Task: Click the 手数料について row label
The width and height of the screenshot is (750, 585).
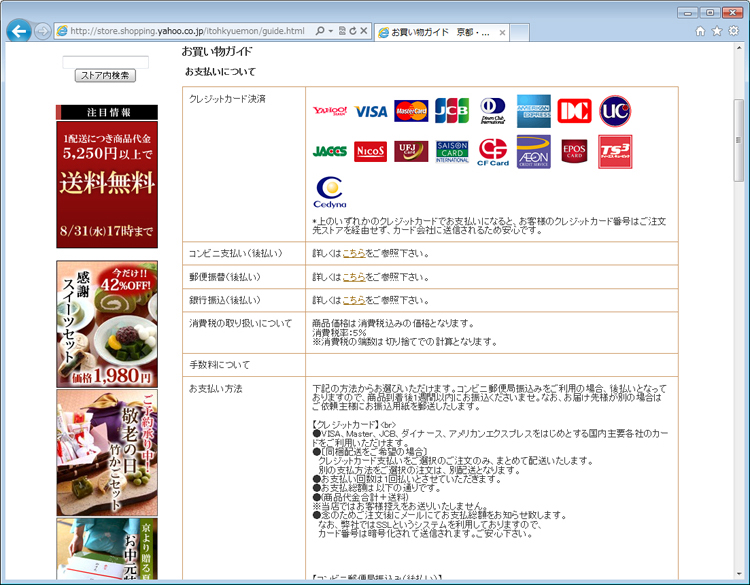Action: pyautogui.click(x=220, y=365)
